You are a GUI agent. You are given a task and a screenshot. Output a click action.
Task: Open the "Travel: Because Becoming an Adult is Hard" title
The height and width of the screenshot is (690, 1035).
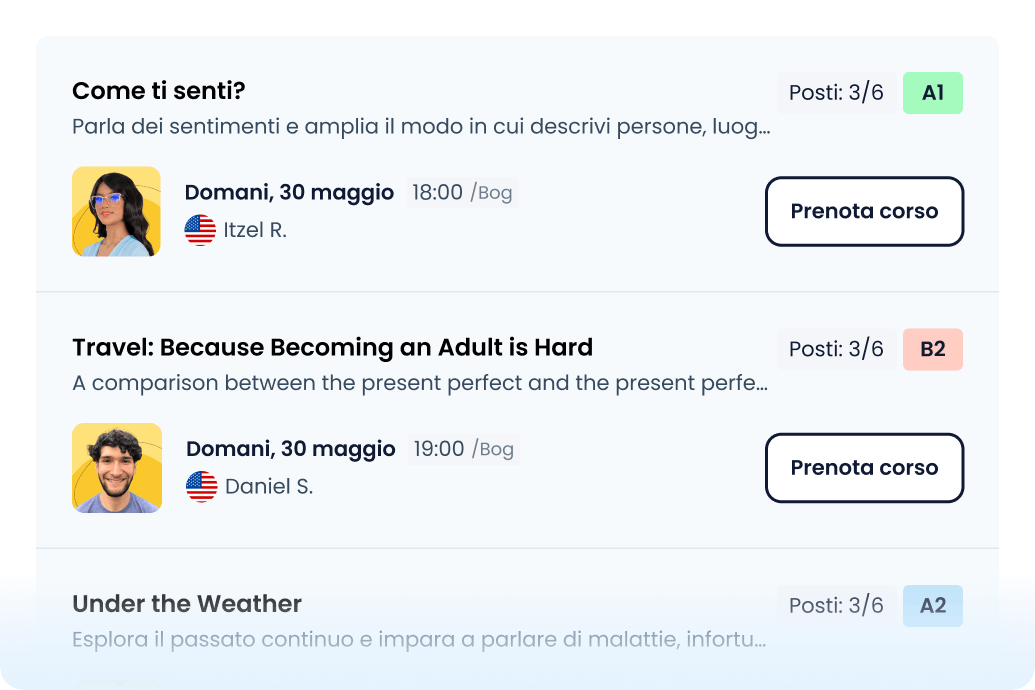point(332,348)
